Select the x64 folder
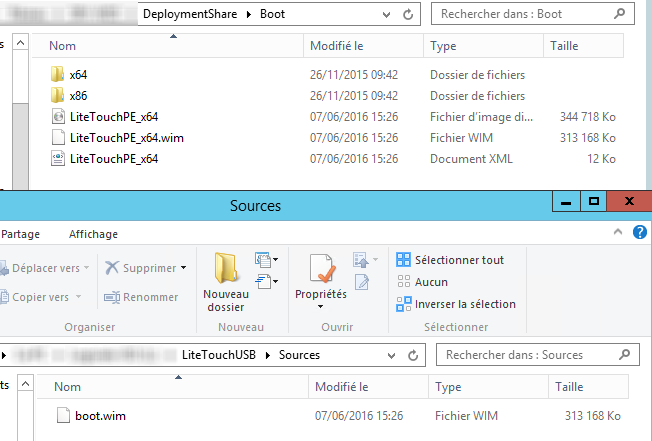The height and width of the screenshot is (441, 652). click(78, 75)
